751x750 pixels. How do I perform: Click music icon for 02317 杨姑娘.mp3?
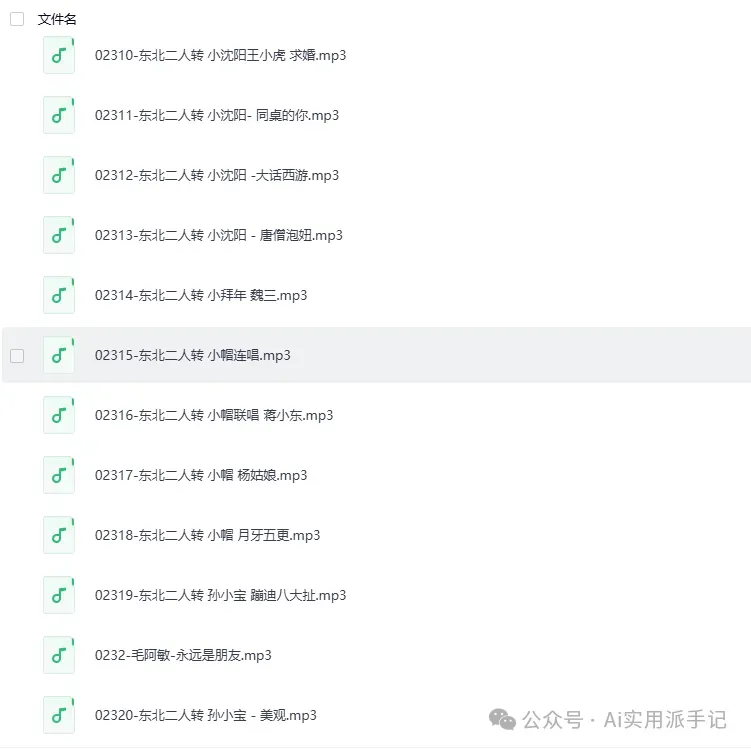pyautogui.click(x=59, y=475)
